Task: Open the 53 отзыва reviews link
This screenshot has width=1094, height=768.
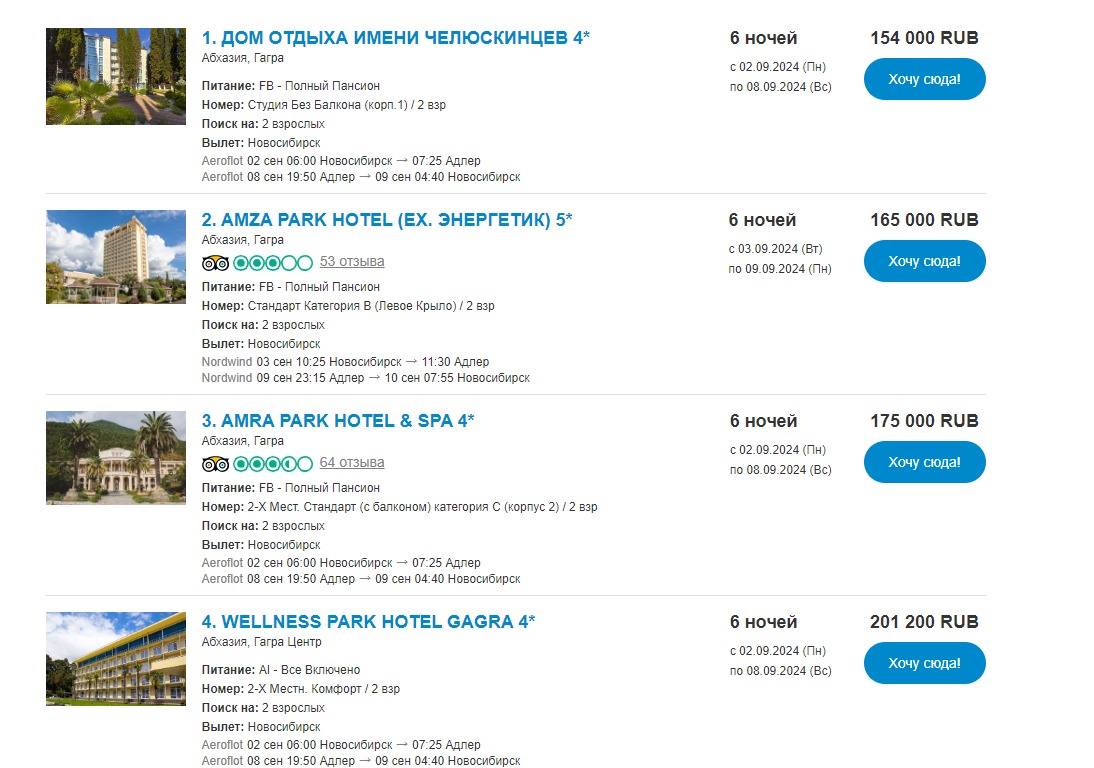Action: [x=352, y=262]
